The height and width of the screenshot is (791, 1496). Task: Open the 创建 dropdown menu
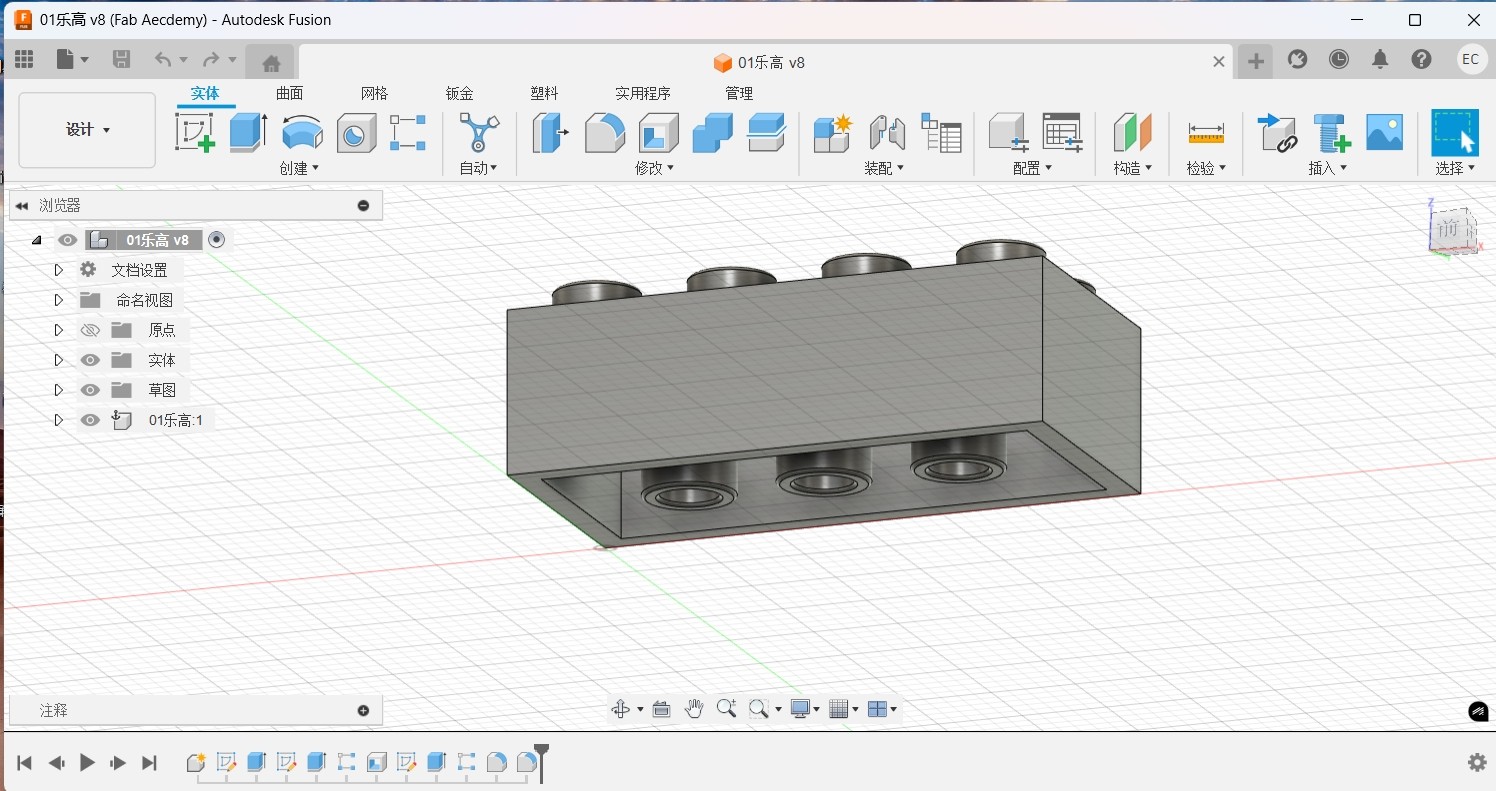299,168
